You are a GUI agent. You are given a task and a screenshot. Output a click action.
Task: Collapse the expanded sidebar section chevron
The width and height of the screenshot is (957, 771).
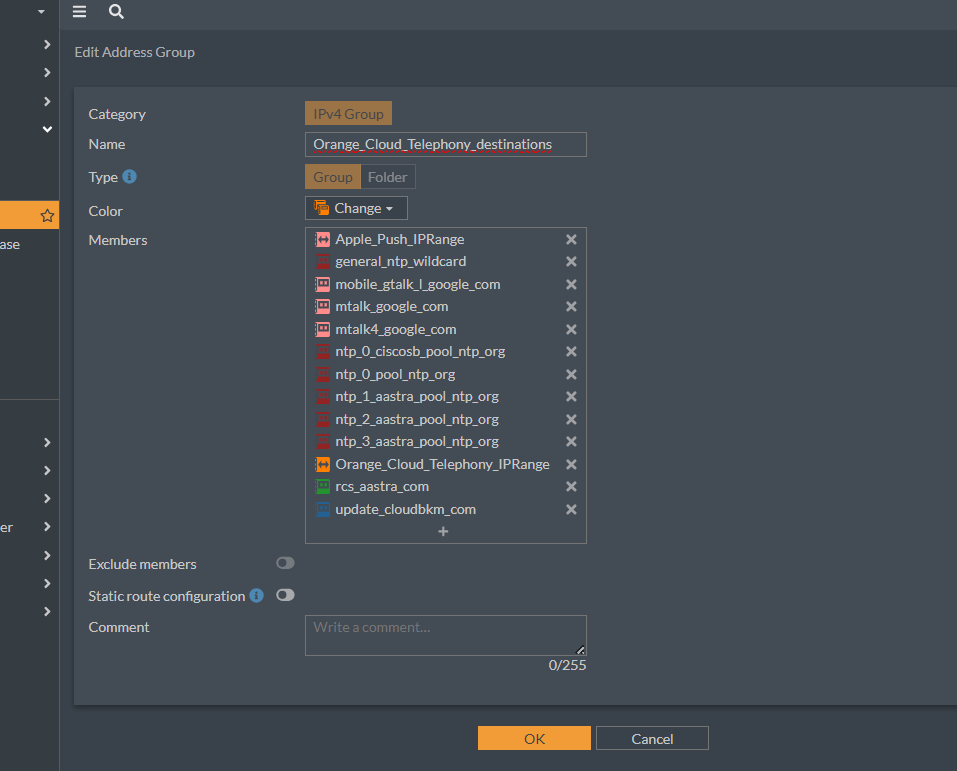[x=47, y=129]
